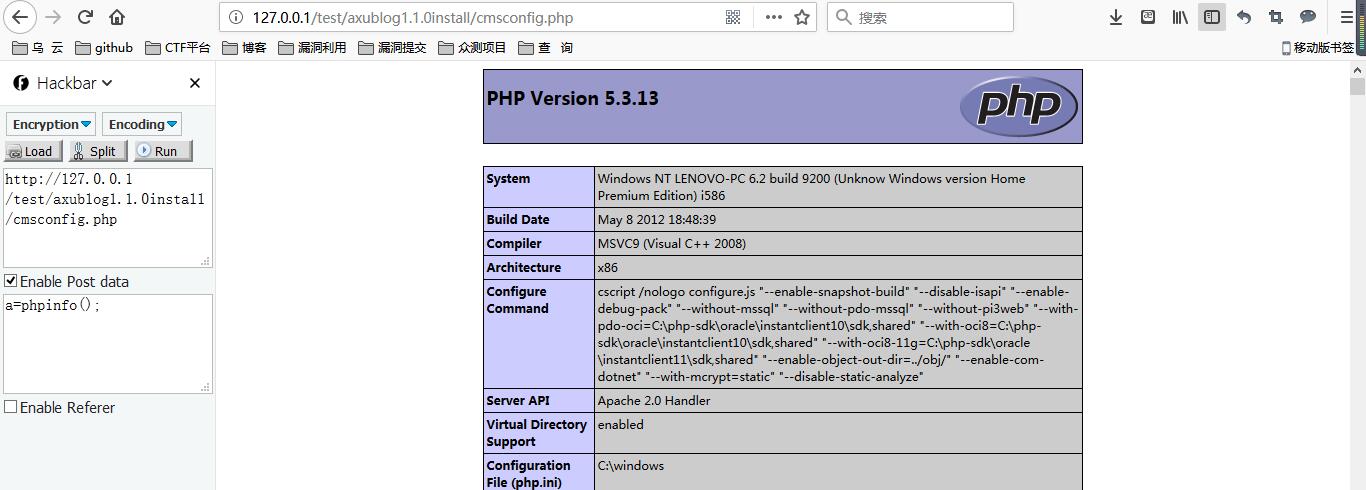Click the address bar URL
1366x490 pixels.
pyautogui.click(x=413, y=17)
